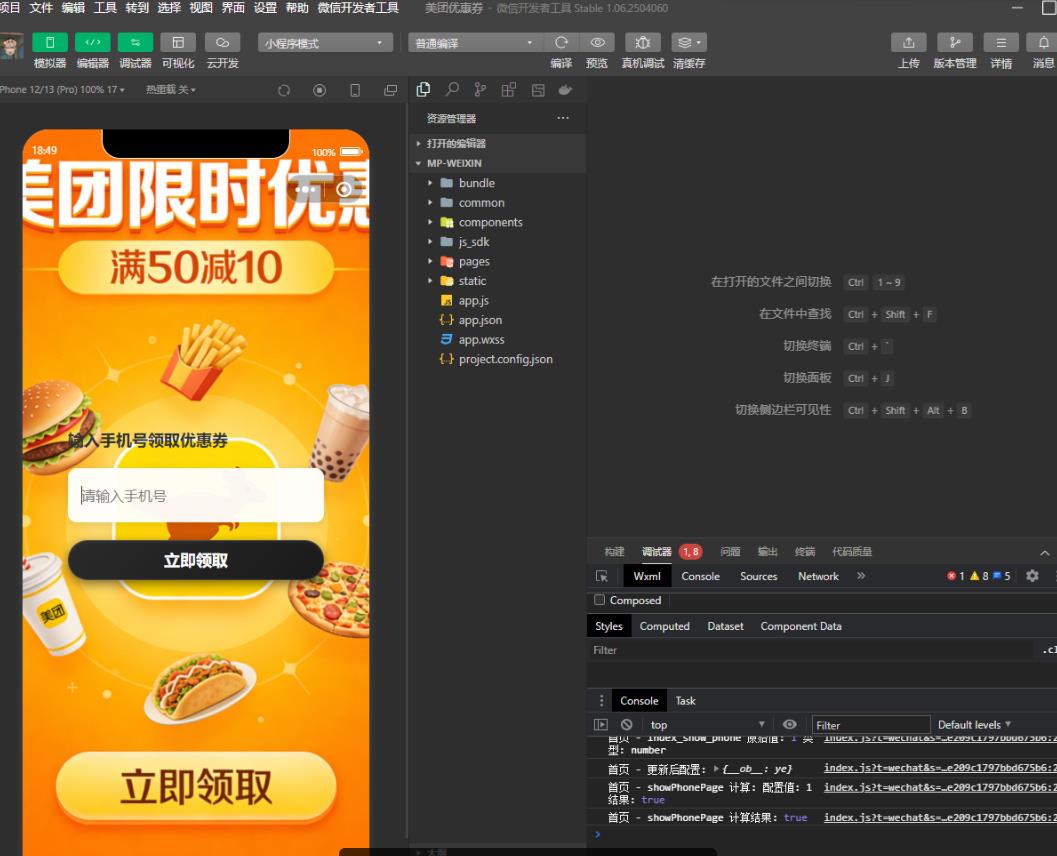Switch to the Network tab
Screen dimensions: 1057x856
tap(818, 576)
